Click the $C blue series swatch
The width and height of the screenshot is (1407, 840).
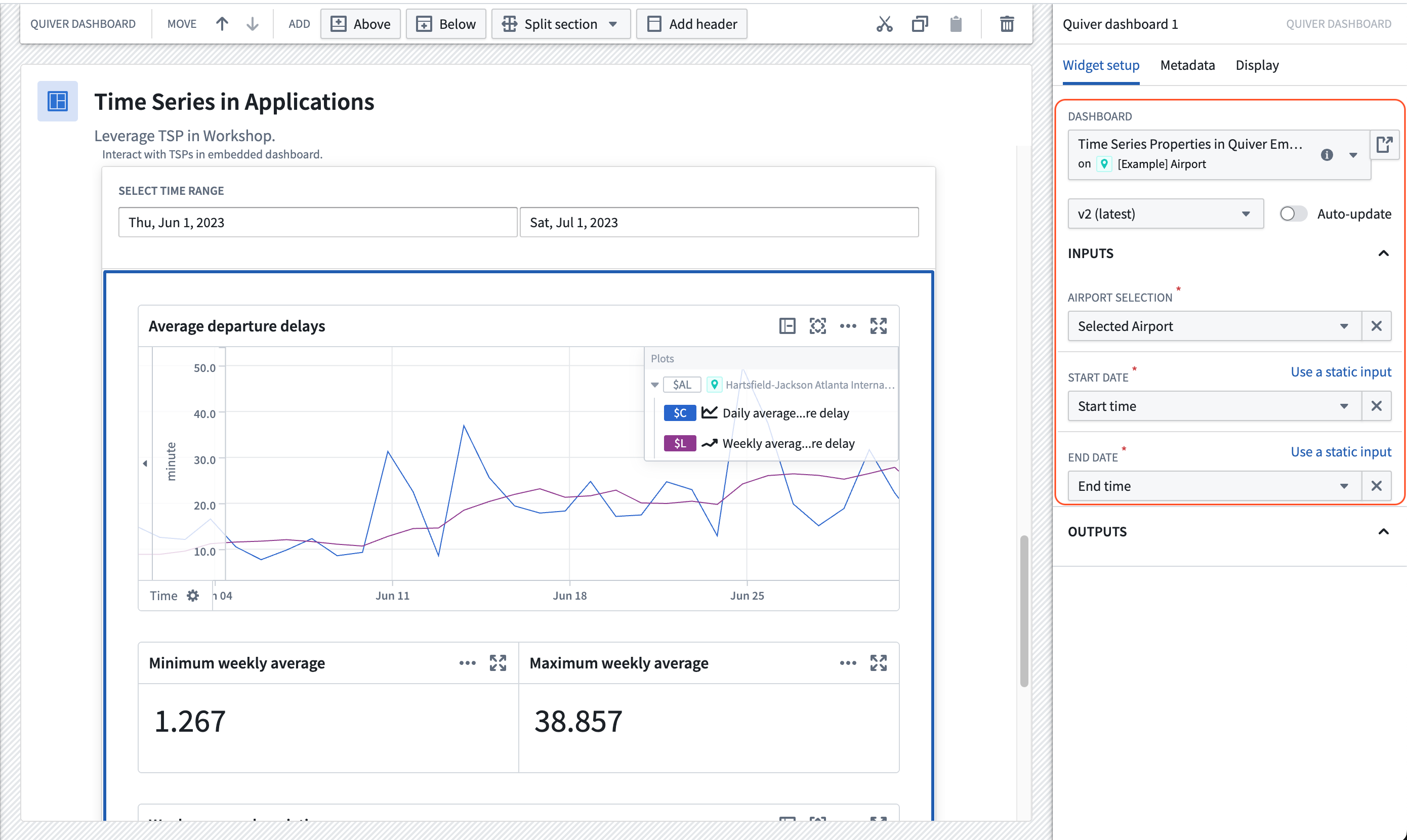(x=679, y=412)
